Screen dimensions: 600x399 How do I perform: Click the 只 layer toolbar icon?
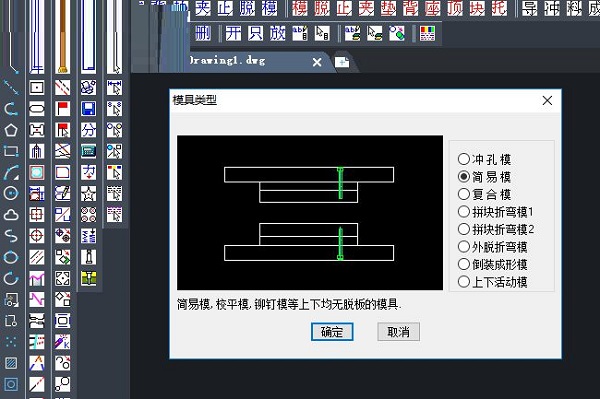coord(255,33)
